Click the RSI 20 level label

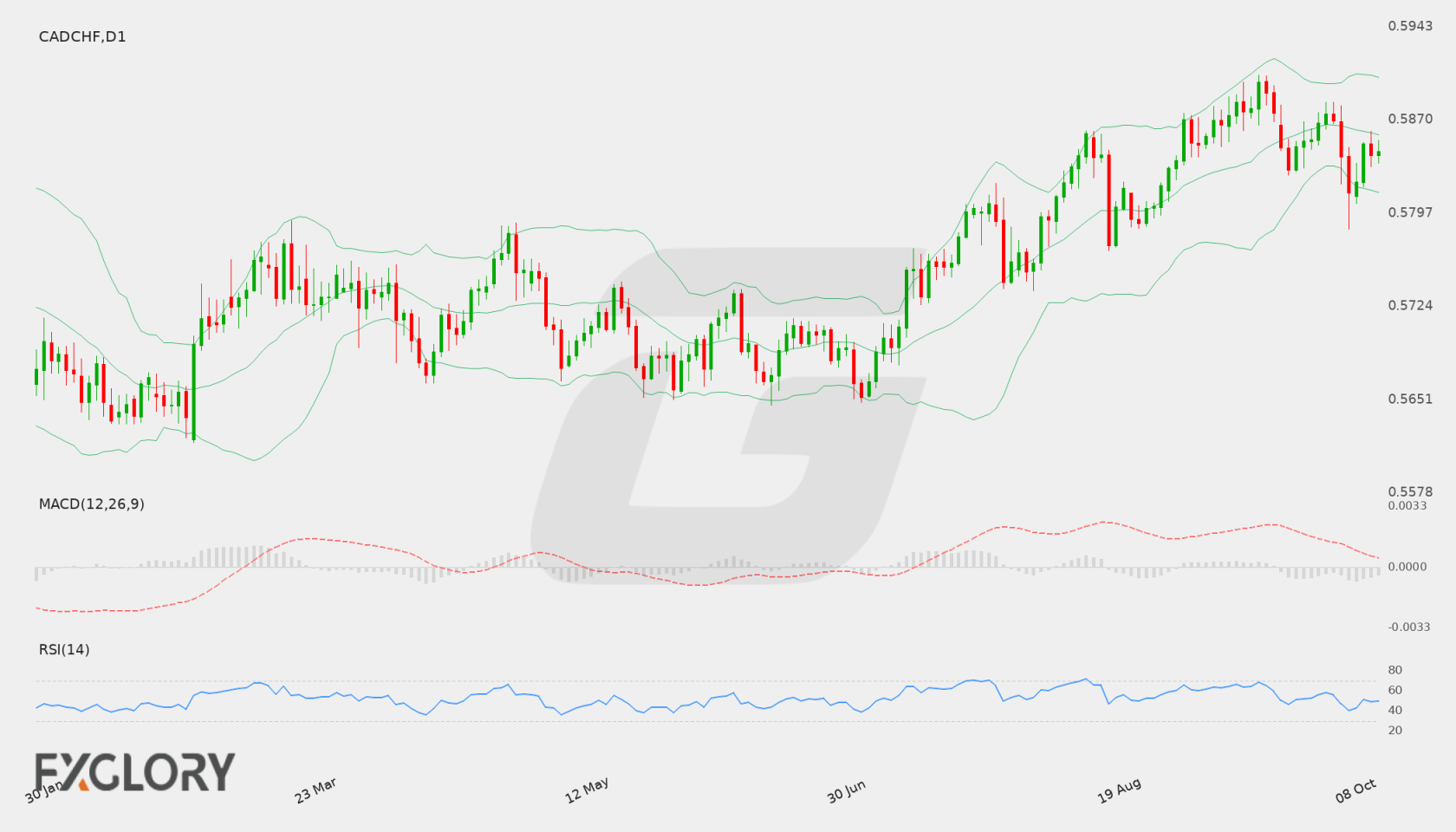[1395, 730]
